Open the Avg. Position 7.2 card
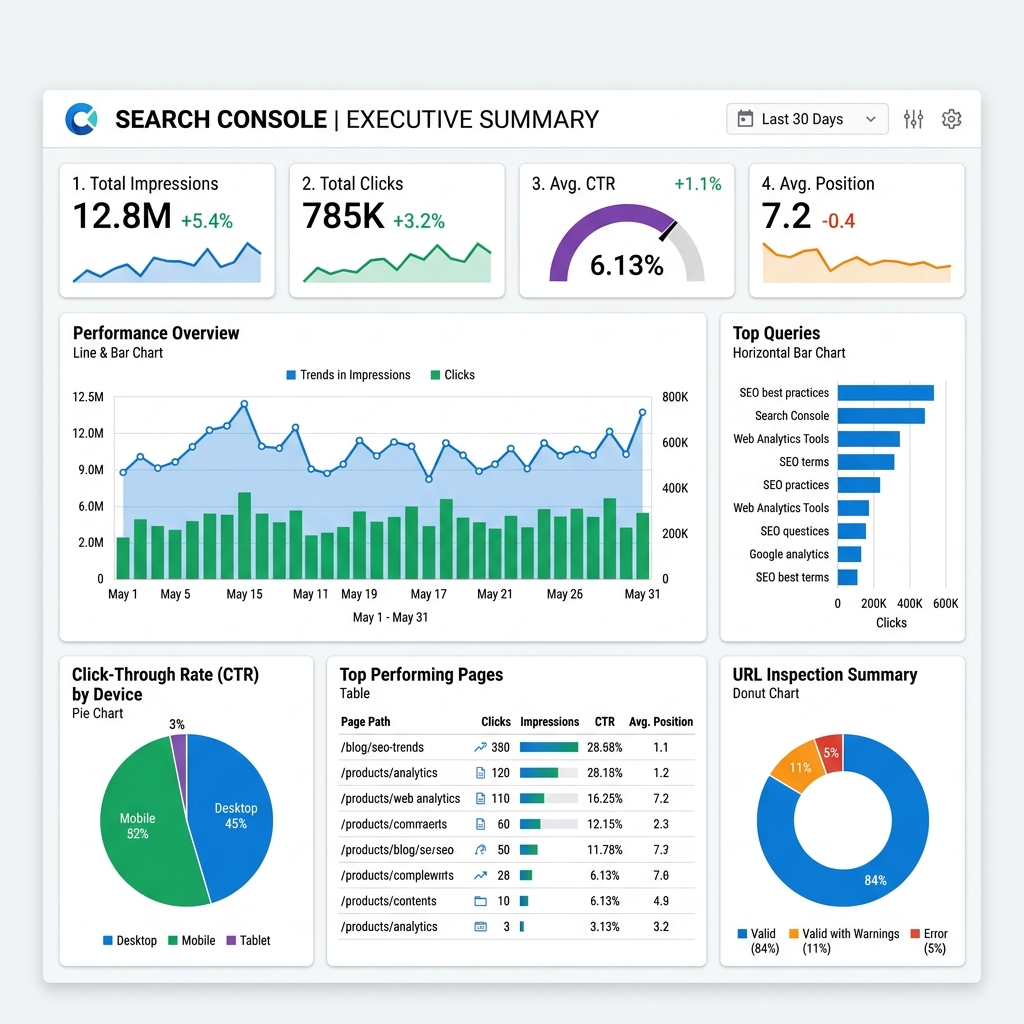The image size is (1024, 1024). coord(857,231)
